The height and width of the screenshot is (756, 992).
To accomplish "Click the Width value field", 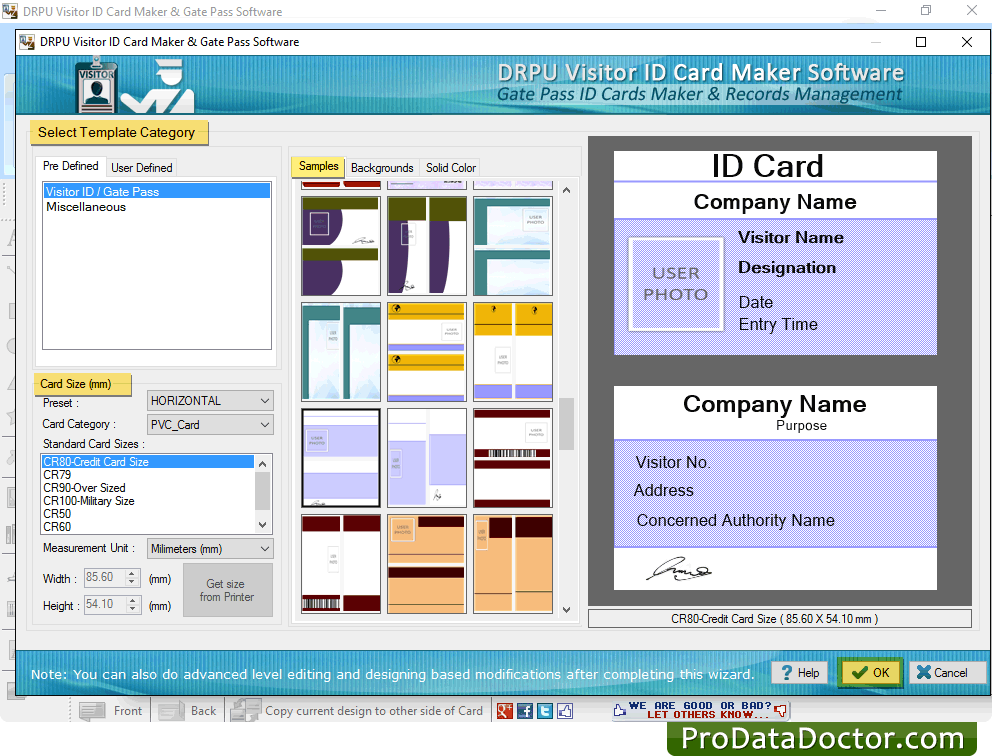I will pos(104,577).
